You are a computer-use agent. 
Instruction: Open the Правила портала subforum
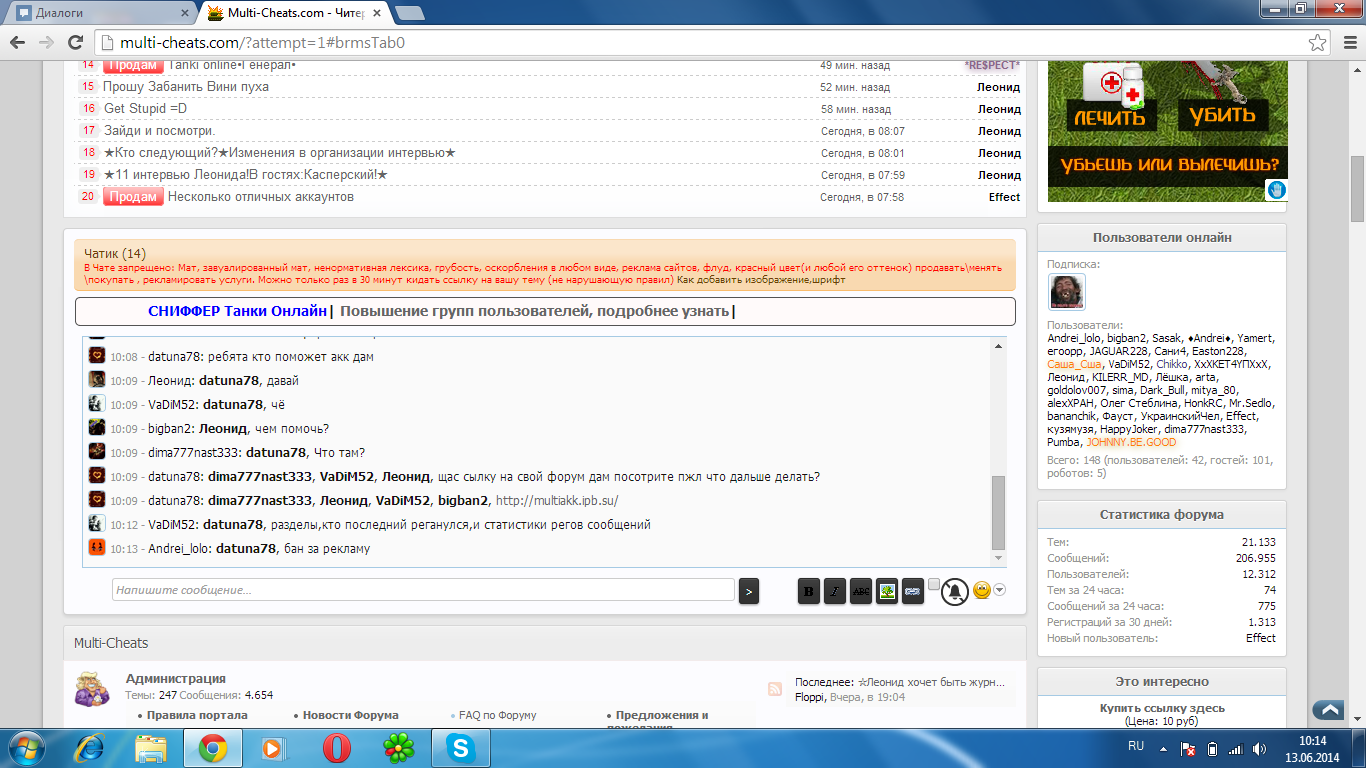click(197, 715)
